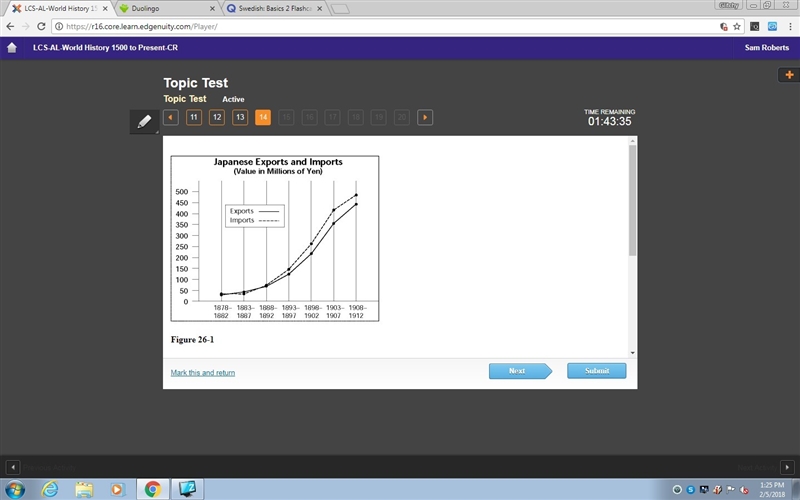Open a new browser tab
Screen dimensions: 800x500
point(340,9)
